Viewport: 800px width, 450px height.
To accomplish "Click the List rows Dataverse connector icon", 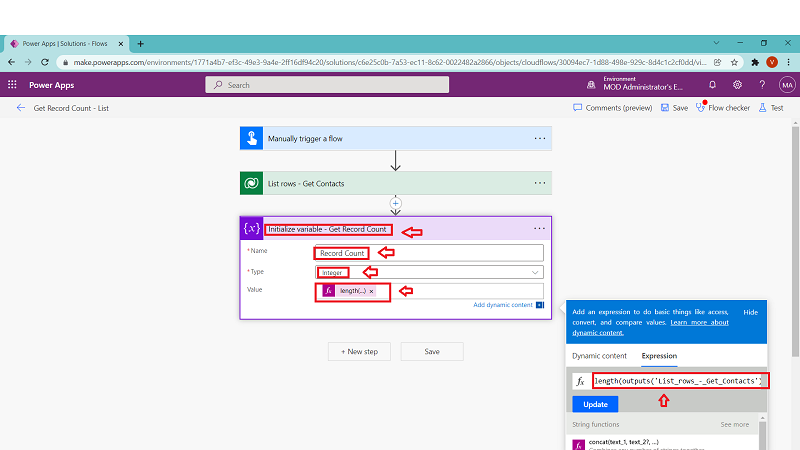I will click(252, 183).
